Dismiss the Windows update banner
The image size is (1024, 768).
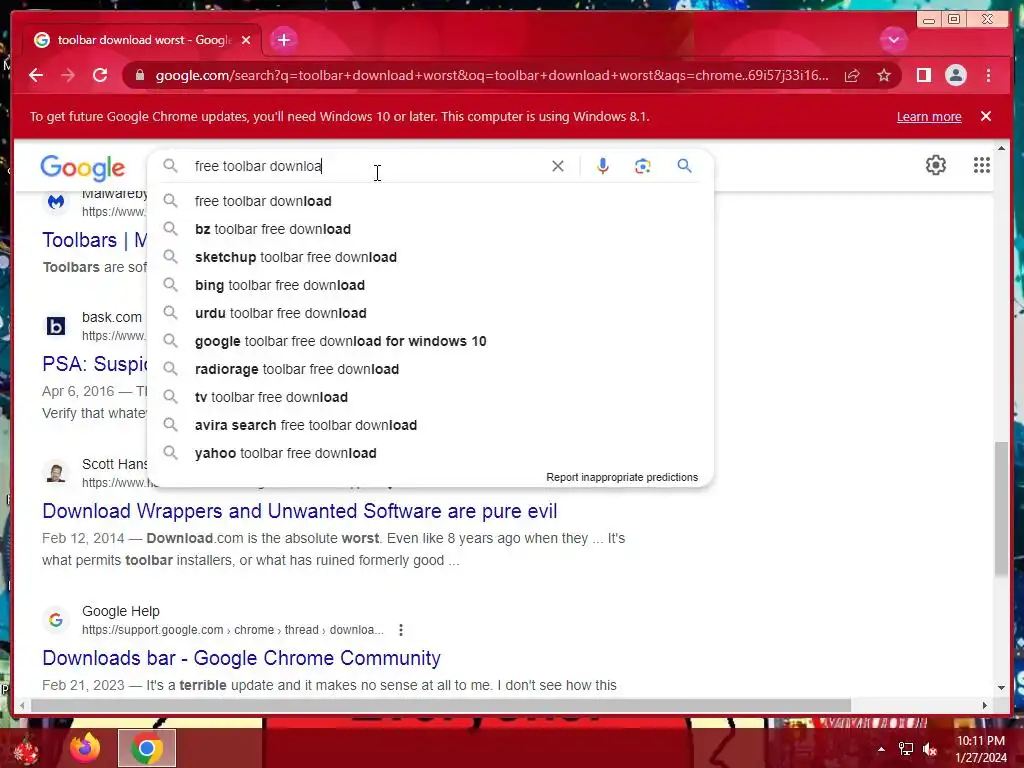[985, 116]
